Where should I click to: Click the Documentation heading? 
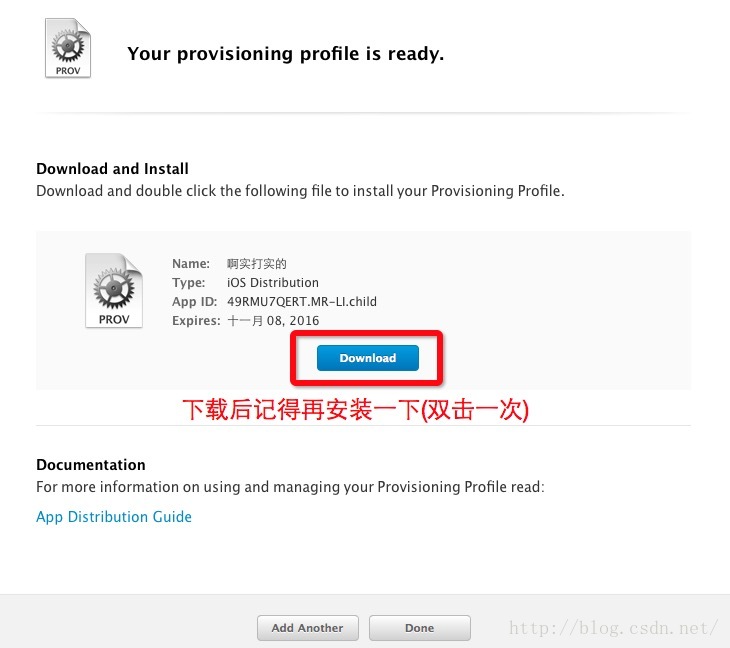91,465
